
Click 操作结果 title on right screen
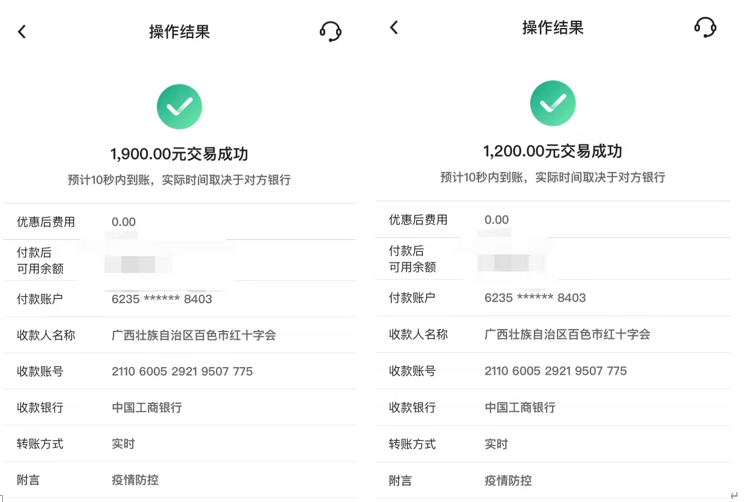coord(553,28)
